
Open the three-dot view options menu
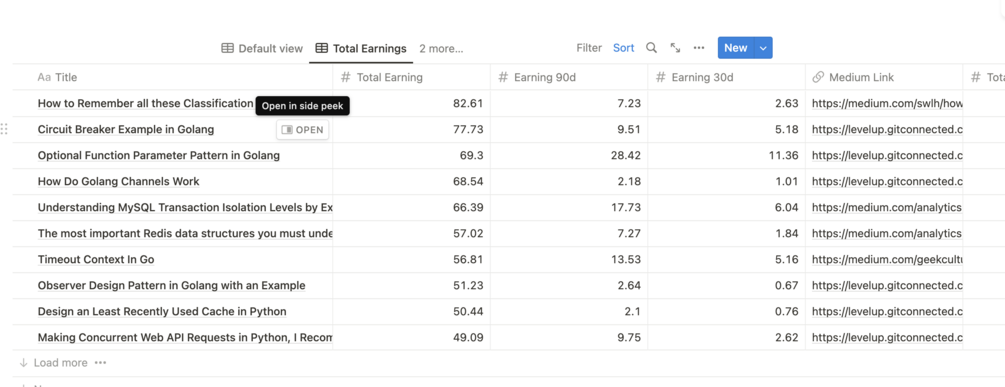[x=699, y=48]
